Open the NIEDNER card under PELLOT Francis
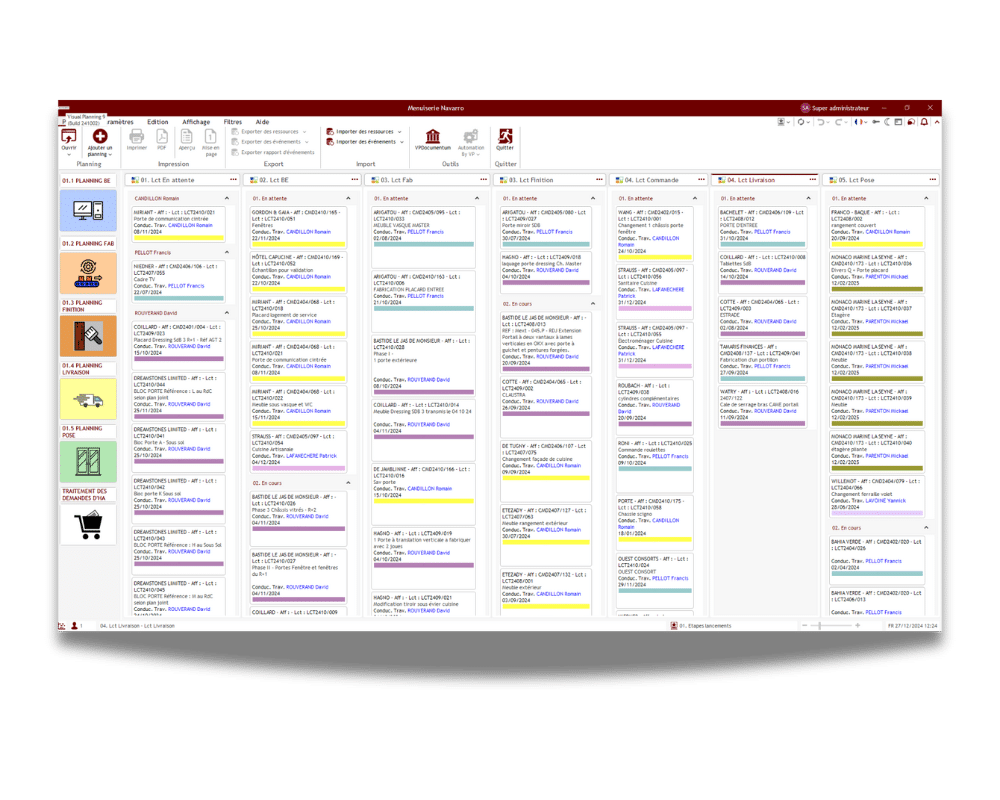This screenshot has height=800, width=1000. click(x=179, y=281)
